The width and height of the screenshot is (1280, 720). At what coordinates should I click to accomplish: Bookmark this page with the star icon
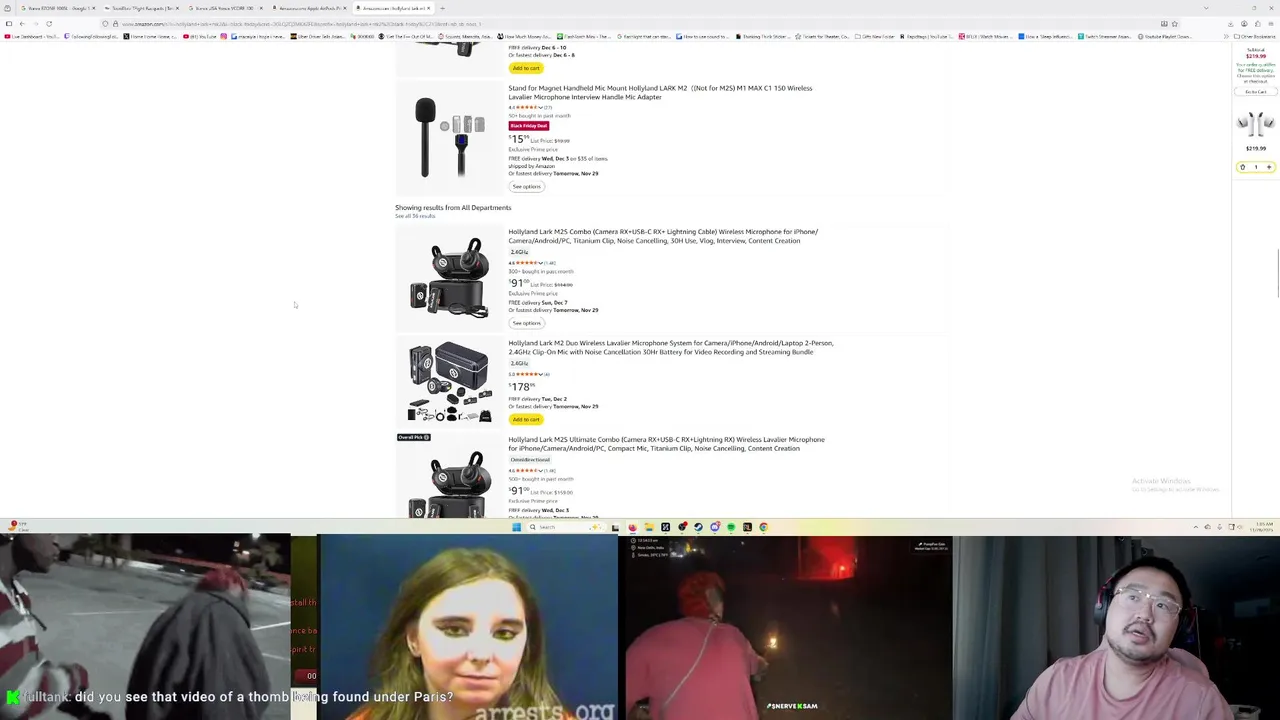click(1175, 24)
